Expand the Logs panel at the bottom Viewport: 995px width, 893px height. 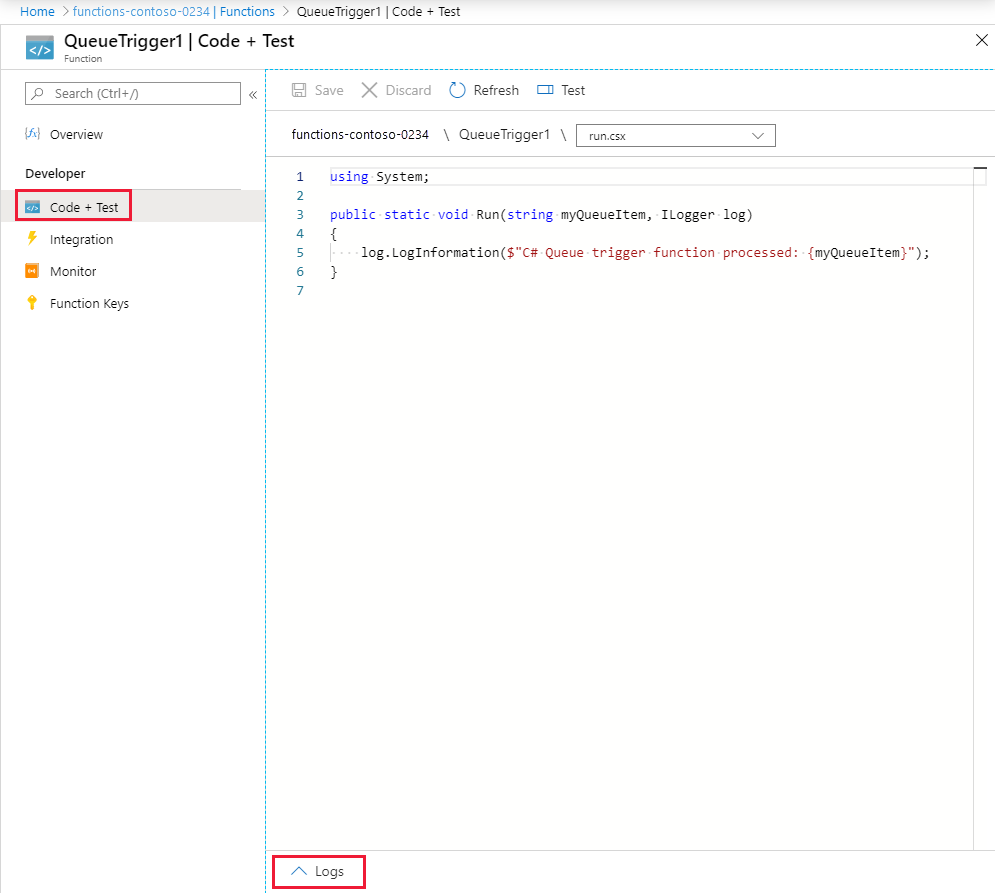tap(318, 871)
